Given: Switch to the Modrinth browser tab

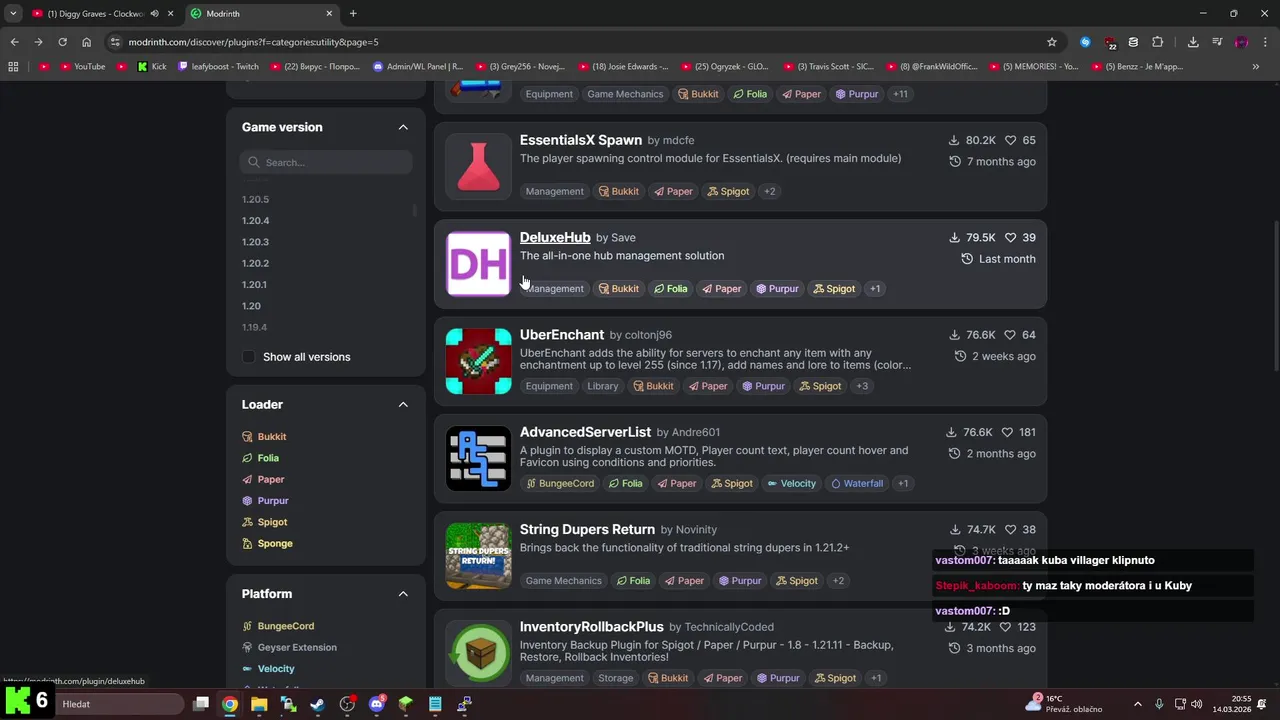Looking at the screenshot, I should tap(260, 14).
